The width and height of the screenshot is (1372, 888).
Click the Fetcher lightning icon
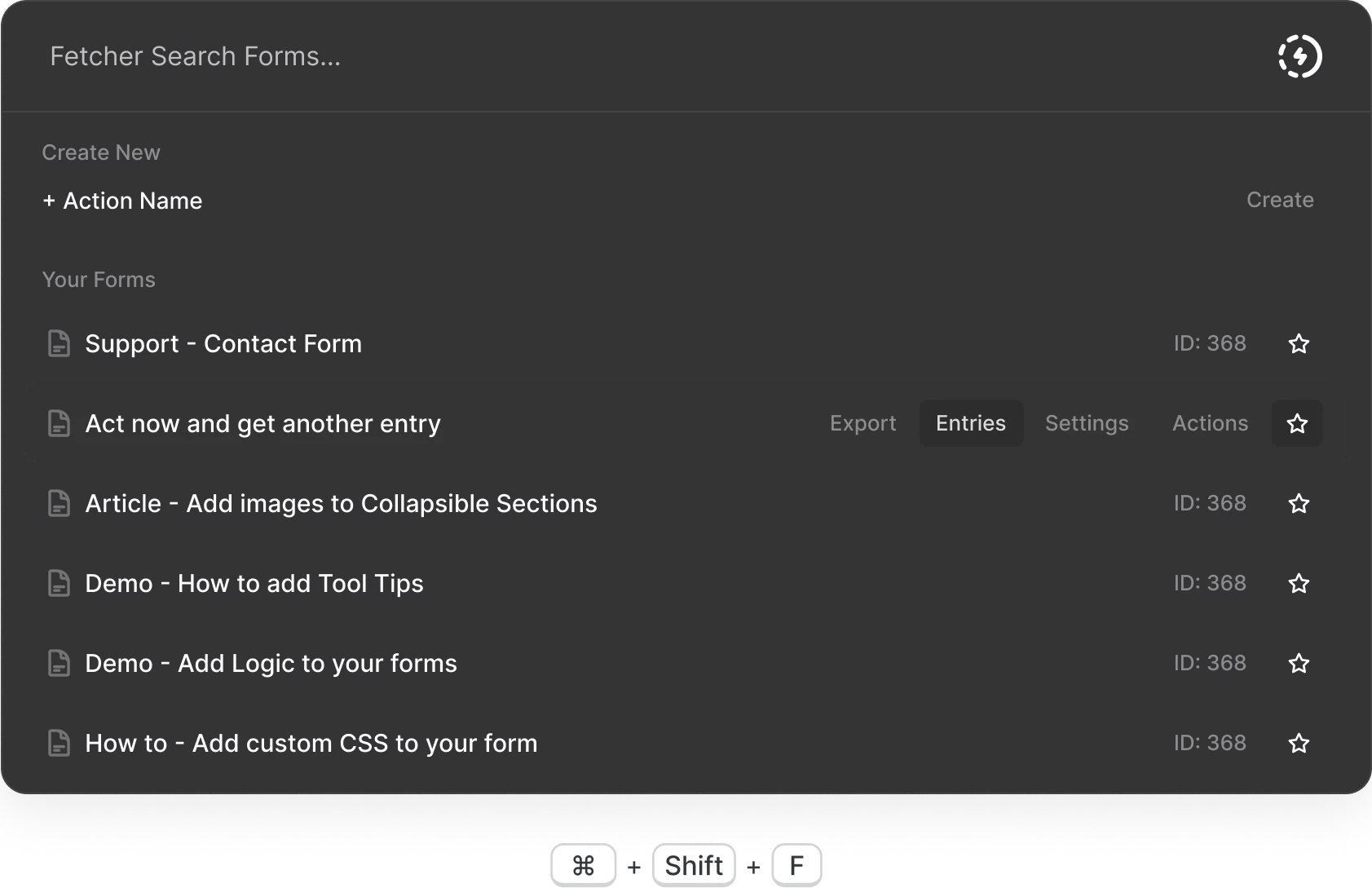pos(1299,55)
